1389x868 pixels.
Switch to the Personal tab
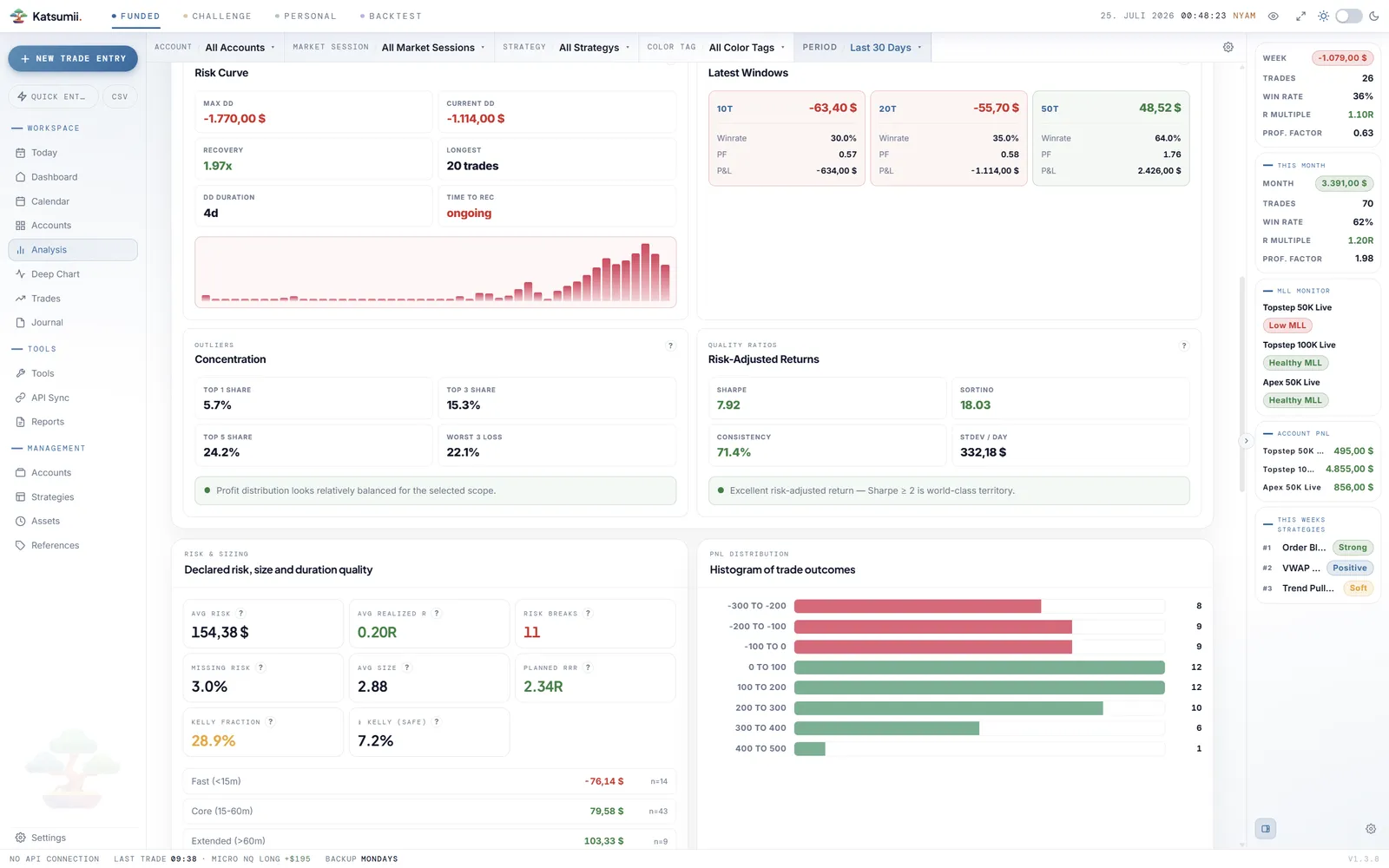[306, 16]
